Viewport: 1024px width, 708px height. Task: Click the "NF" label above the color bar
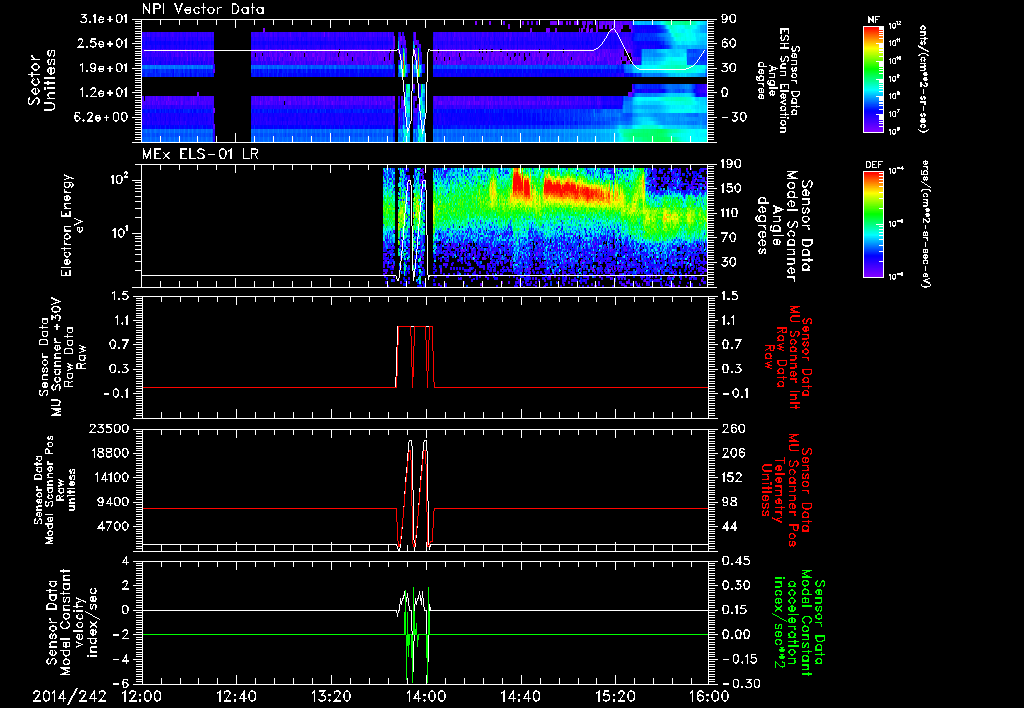click(873, 20)
